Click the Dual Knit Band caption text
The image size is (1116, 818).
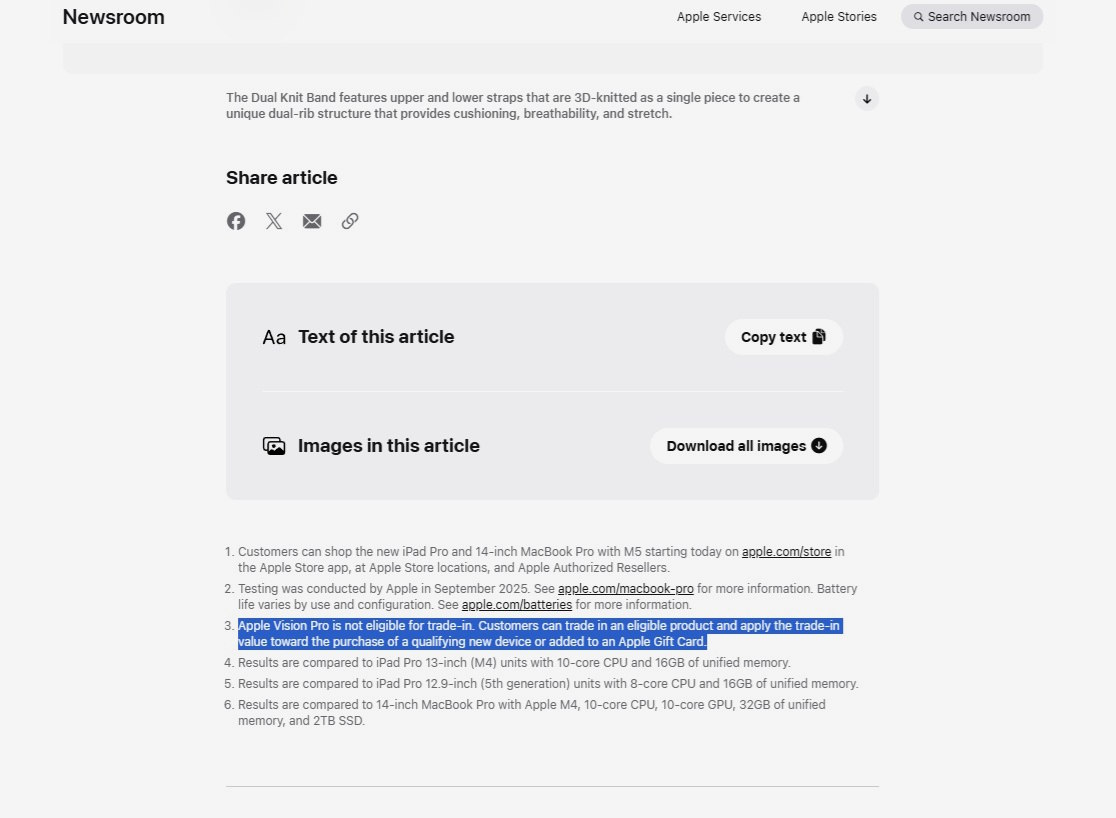tap(512, 106)
